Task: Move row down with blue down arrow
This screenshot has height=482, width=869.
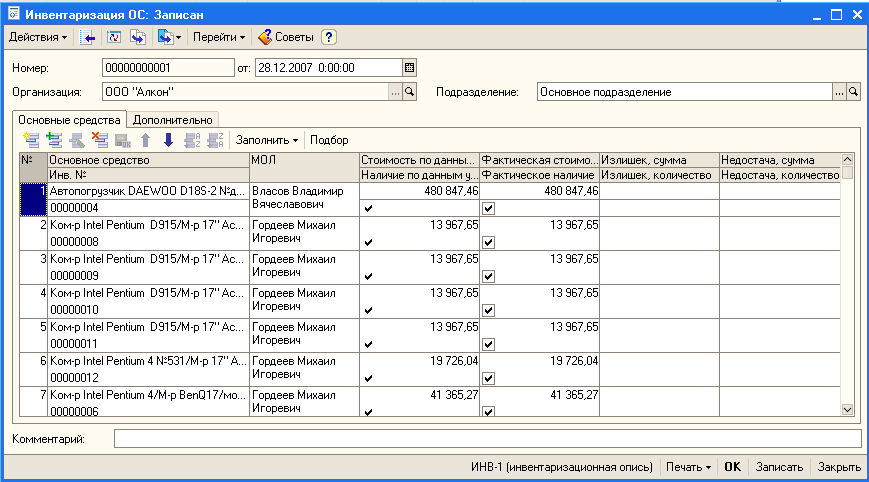Action: pyautogui.click(x=168, y=140)
